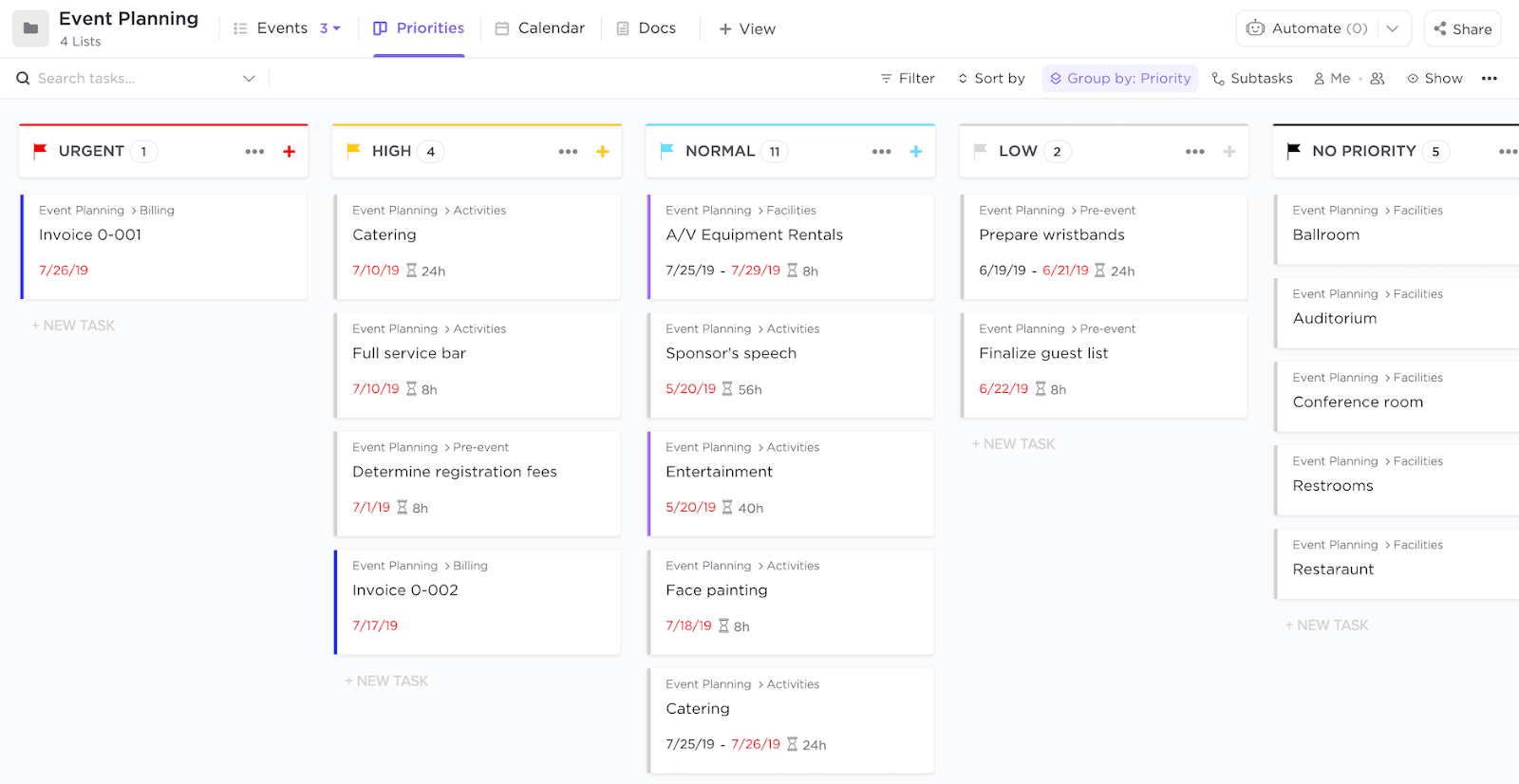Open the LOW column ellipsis menu
This screenshot has width=1519, height=784.
(1194, 152)
